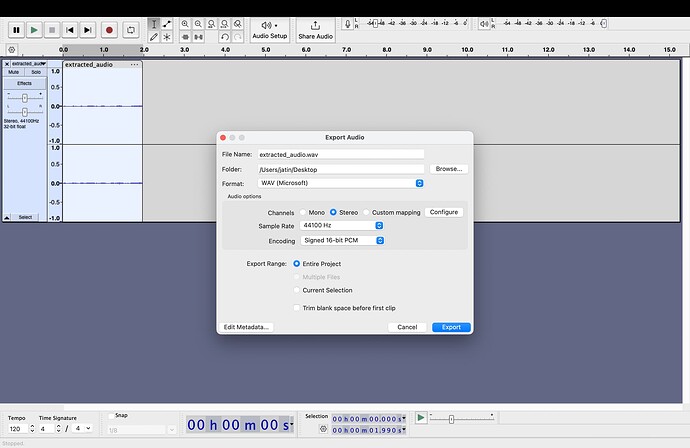Viewport: 690px width, 448px height.
Task: Open time signature denominator dropdown
Action: pyautogui.click(x=88, y=428)
